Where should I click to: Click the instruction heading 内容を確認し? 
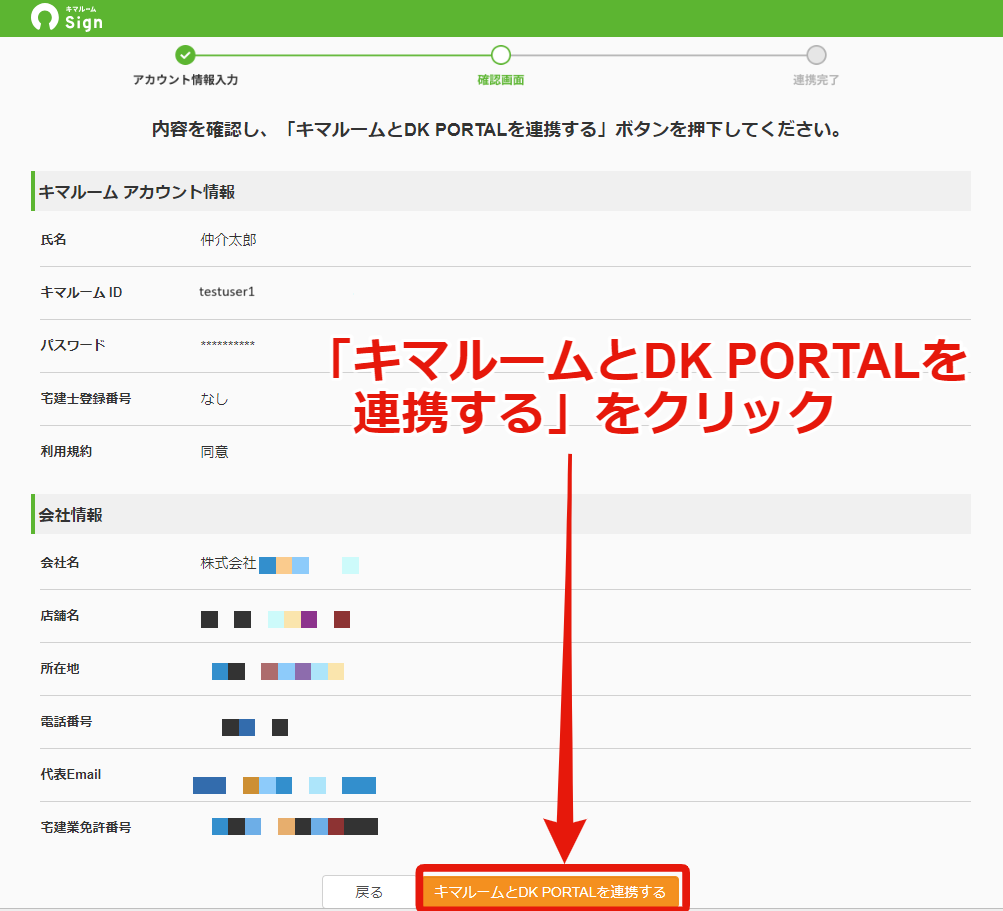[x=496, y=129]
